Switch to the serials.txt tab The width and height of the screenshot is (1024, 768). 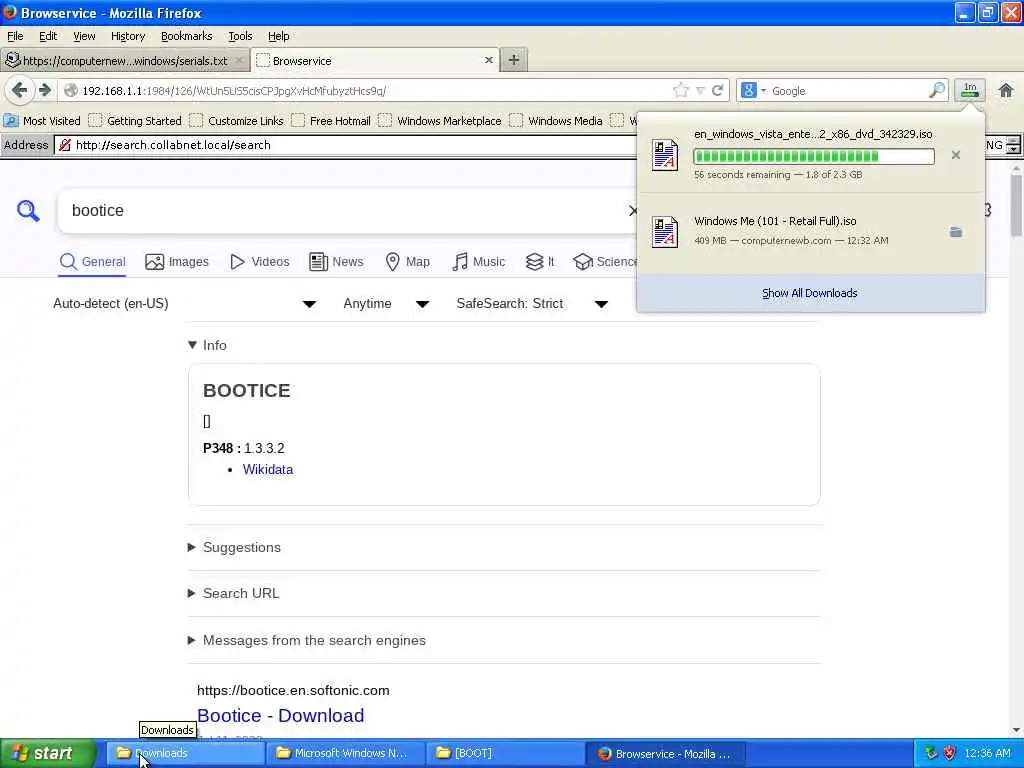point(124,60)
